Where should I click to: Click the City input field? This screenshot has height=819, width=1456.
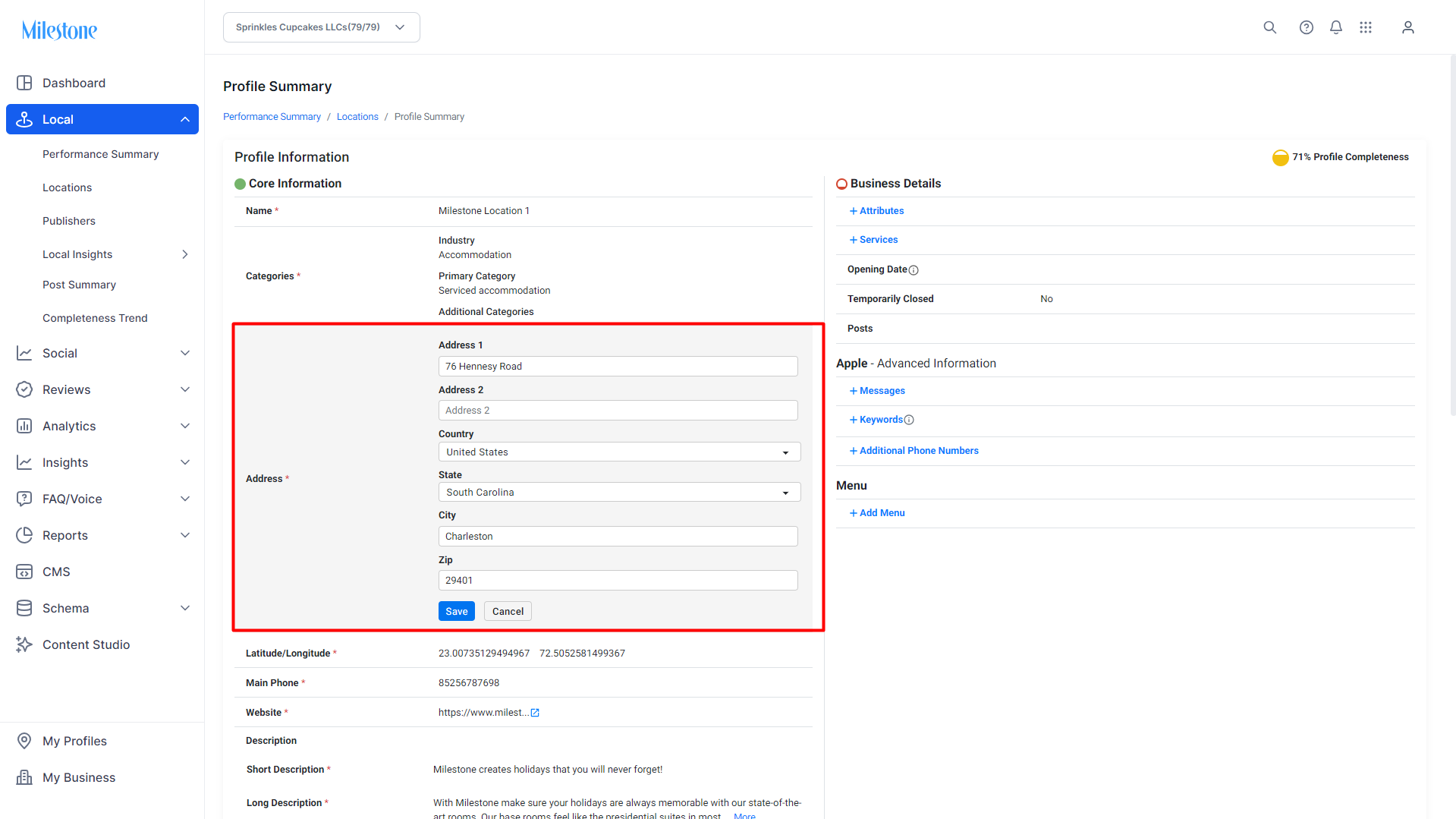pos(618,537)
